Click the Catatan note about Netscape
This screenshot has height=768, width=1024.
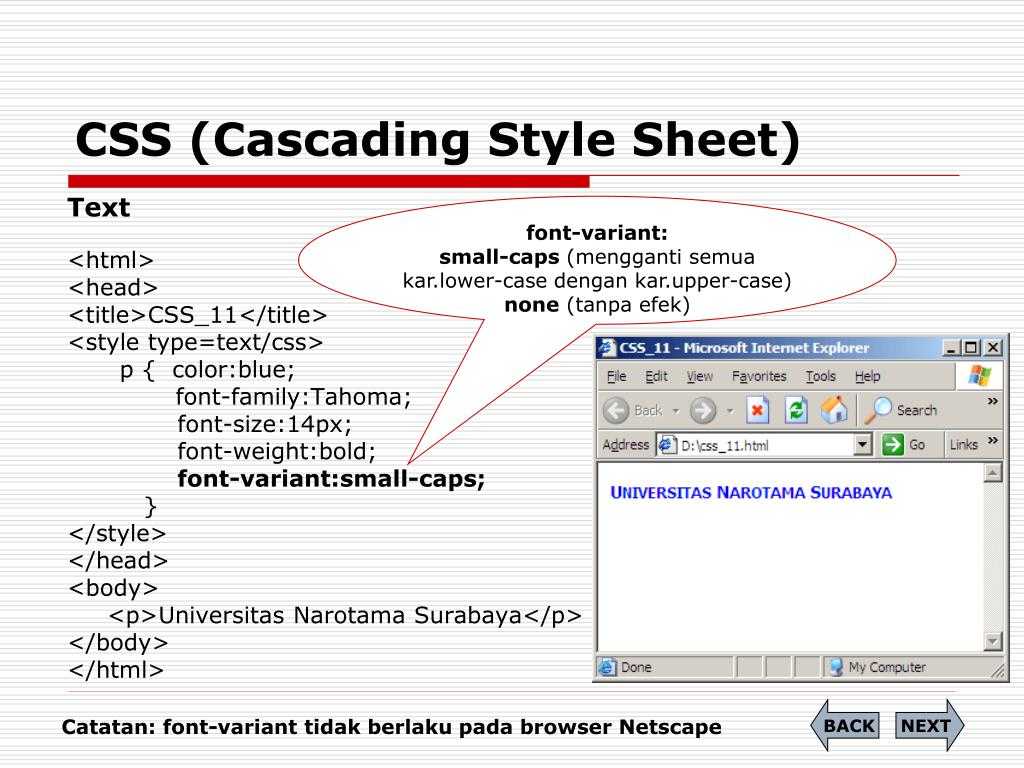point(391,727)
